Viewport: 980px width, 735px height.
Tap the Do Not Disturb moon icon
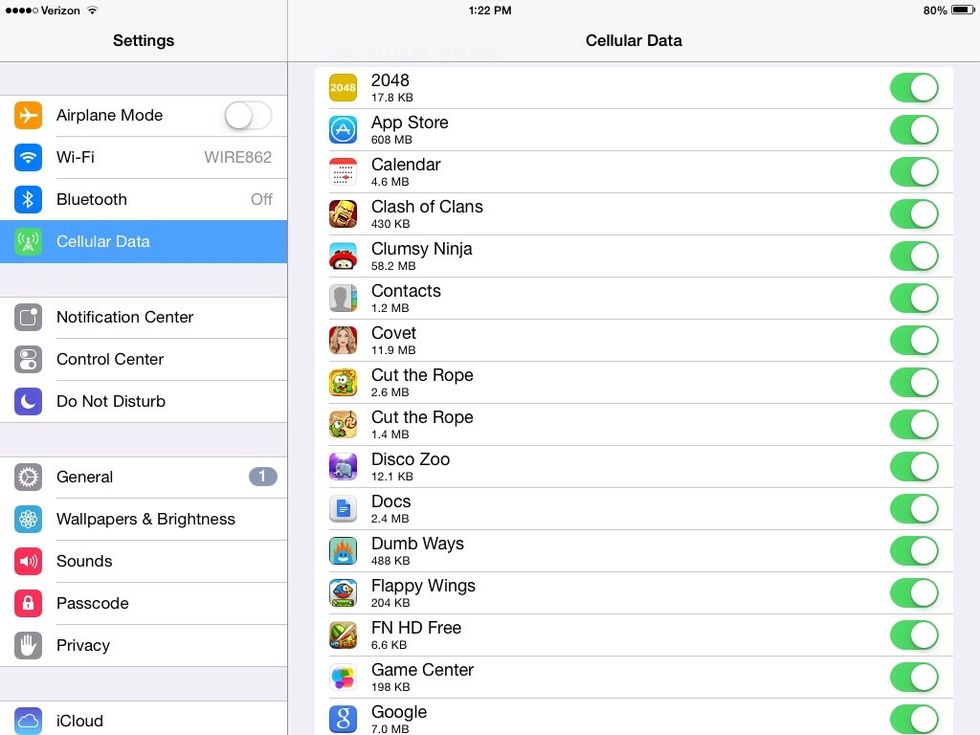click(x=28, y=401)
